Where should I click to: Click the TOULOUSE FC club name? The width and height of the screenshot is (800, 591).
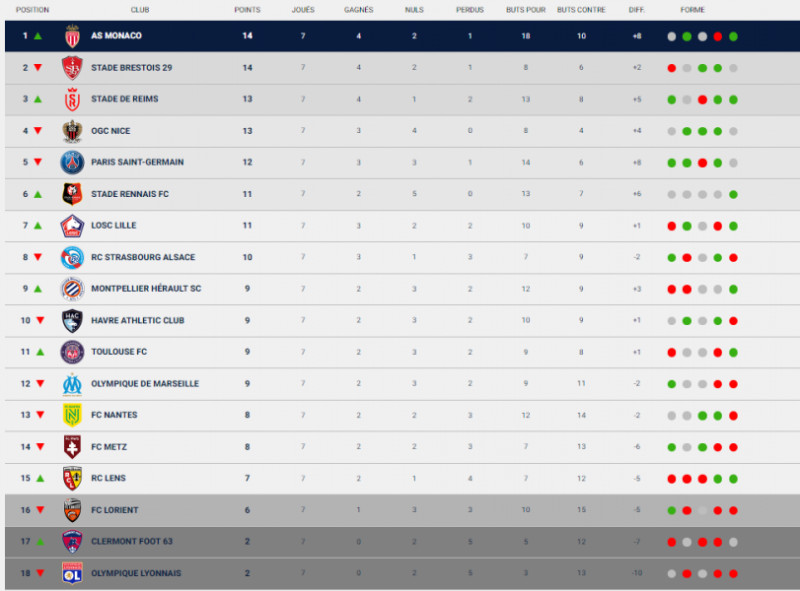click(119, 352)
